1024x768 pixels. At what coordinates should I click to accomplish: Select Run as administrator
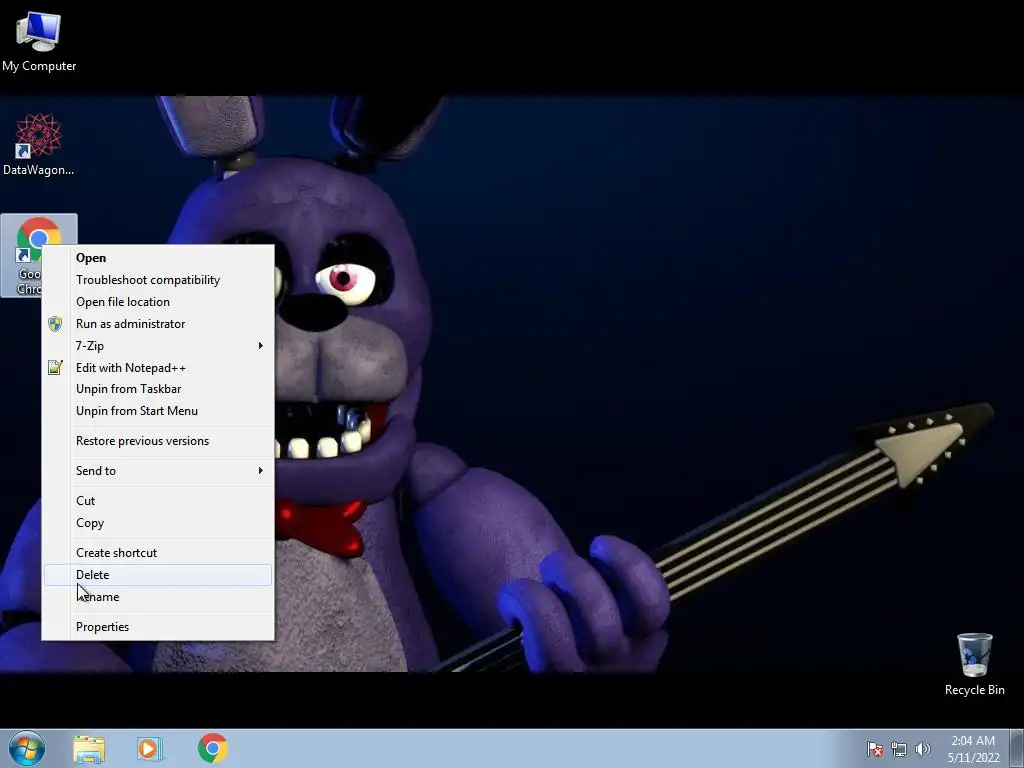click(x=158, y=324)
